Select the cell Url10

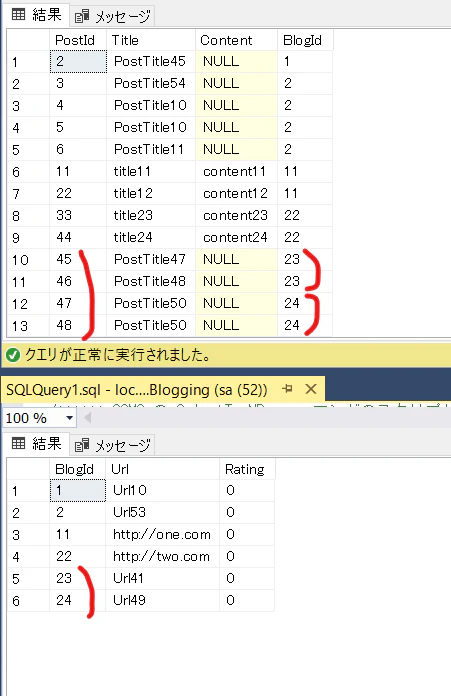coord(162,490)
